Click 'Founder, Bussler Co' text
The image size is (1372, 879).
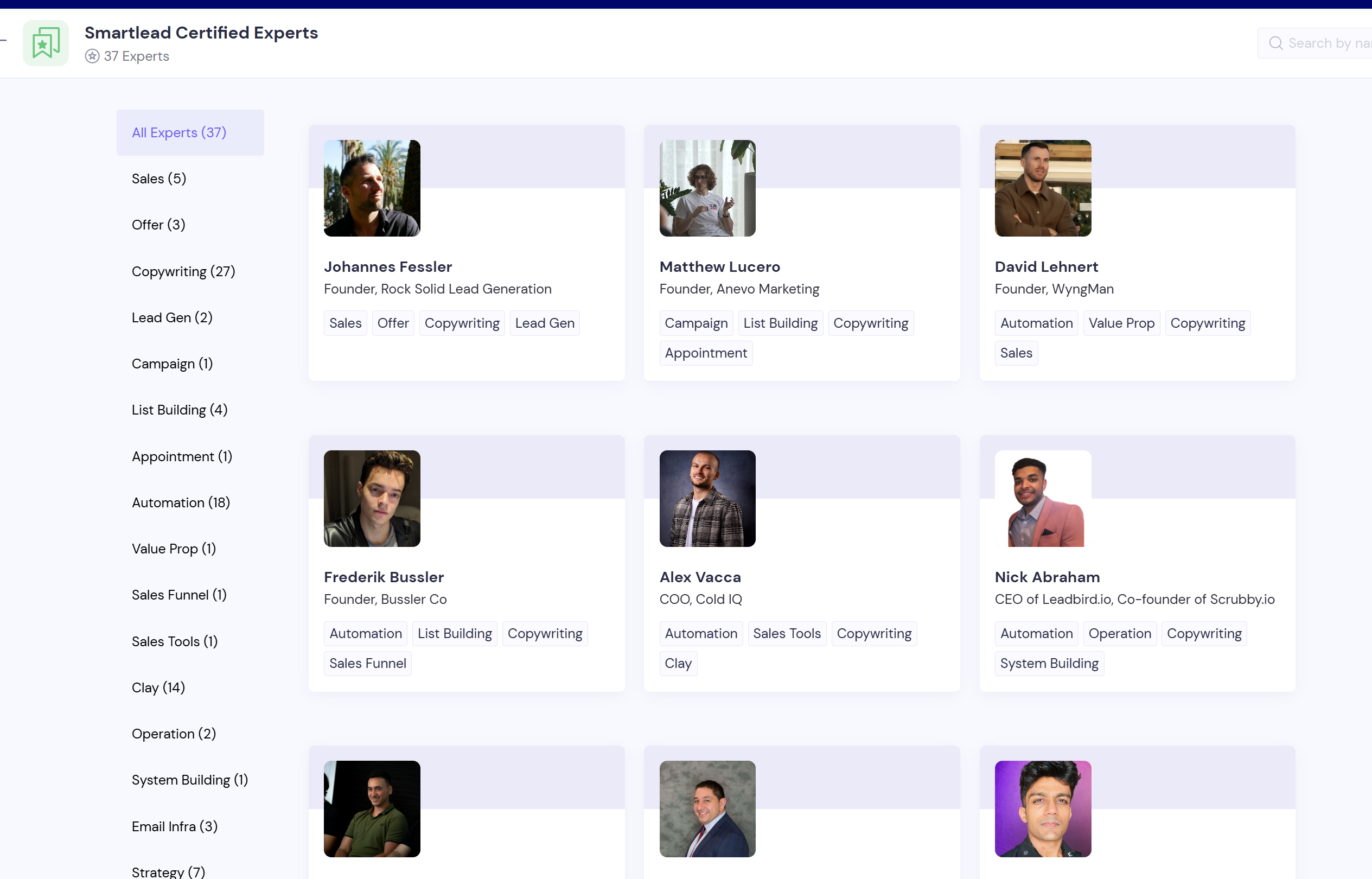385,600
